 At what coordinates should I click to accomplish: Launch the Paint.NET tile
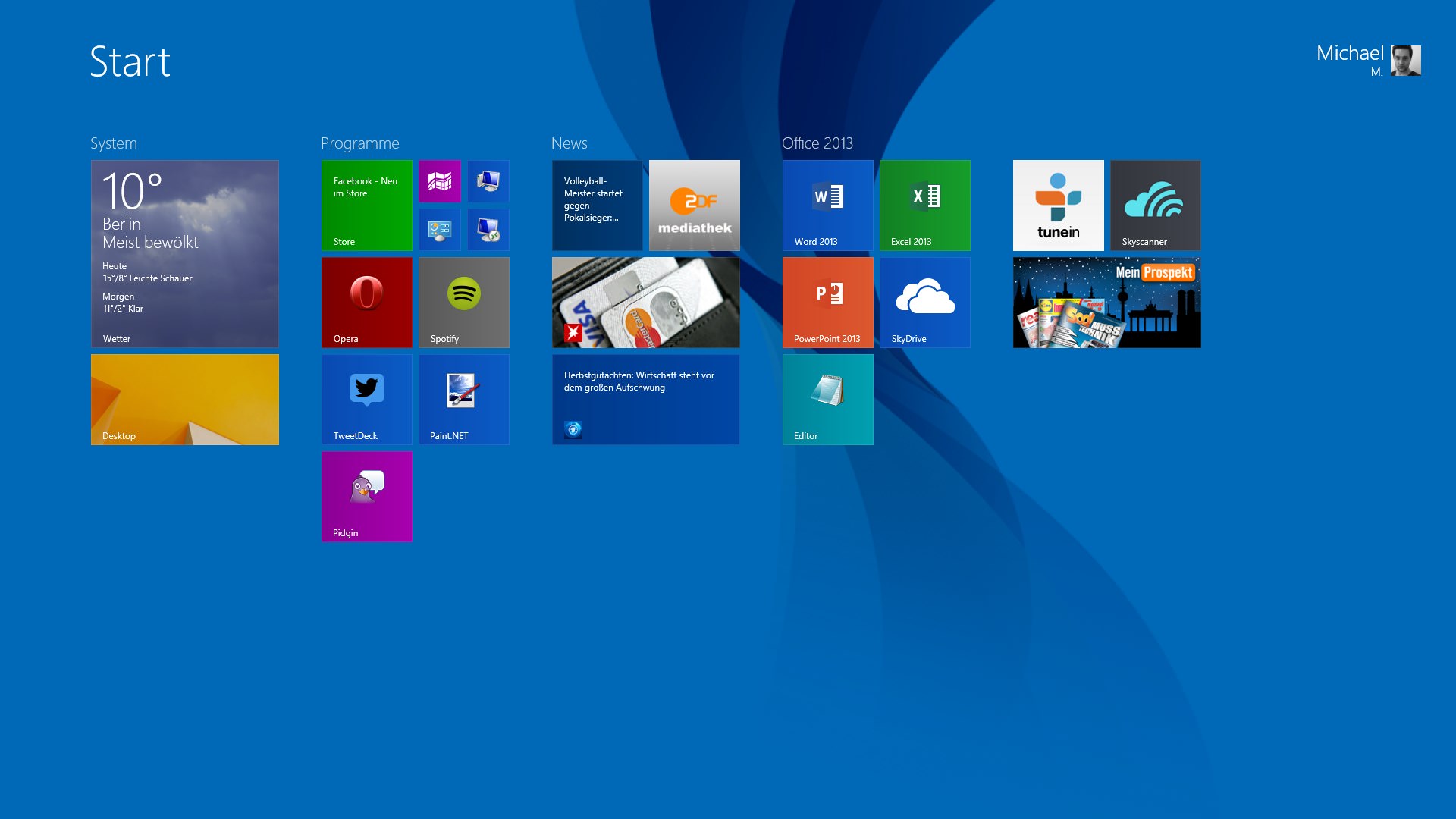tap(464, 400)
